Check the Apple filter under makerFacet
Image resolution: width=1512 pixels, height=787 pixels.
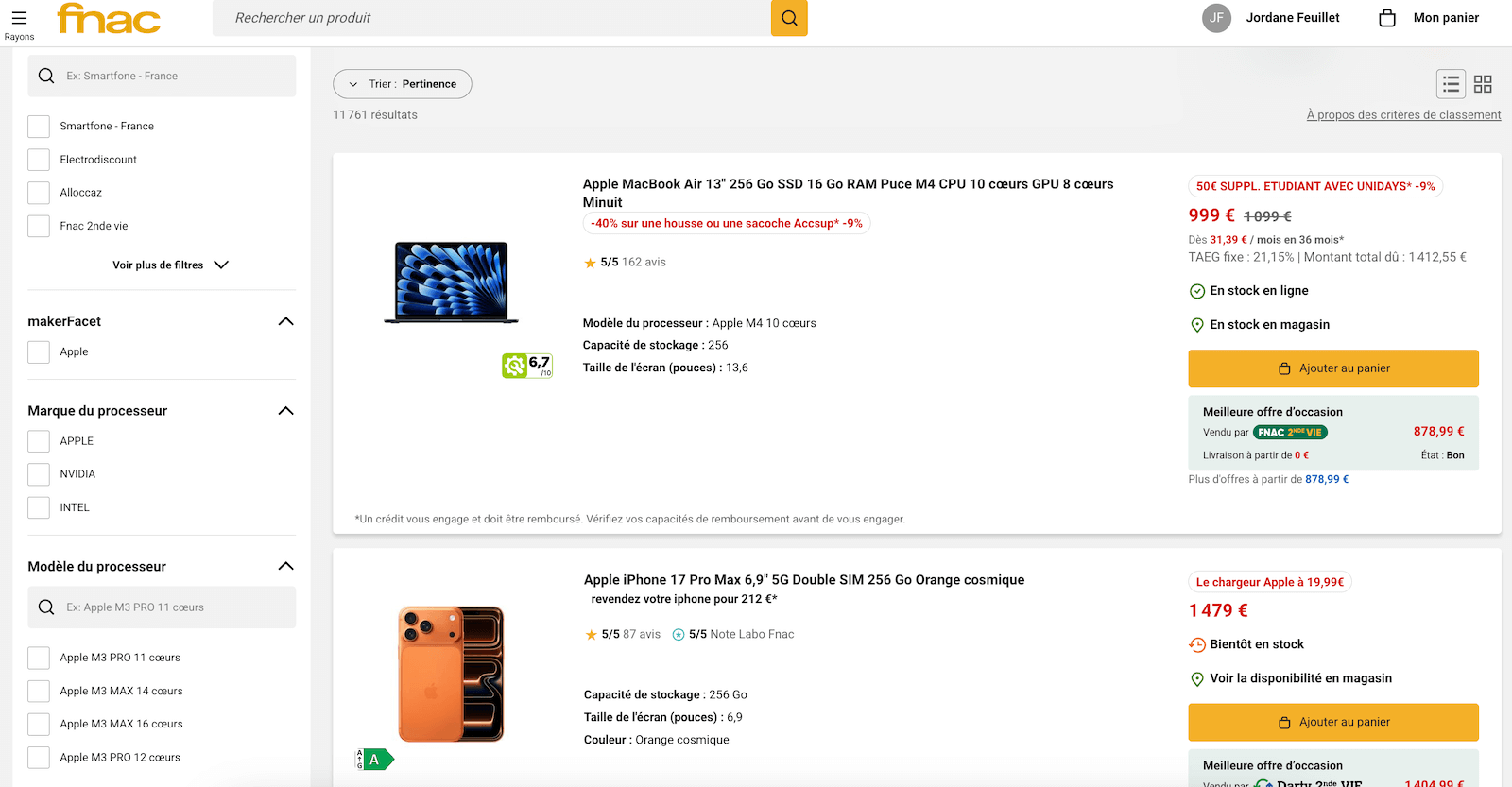pos(38,351)
